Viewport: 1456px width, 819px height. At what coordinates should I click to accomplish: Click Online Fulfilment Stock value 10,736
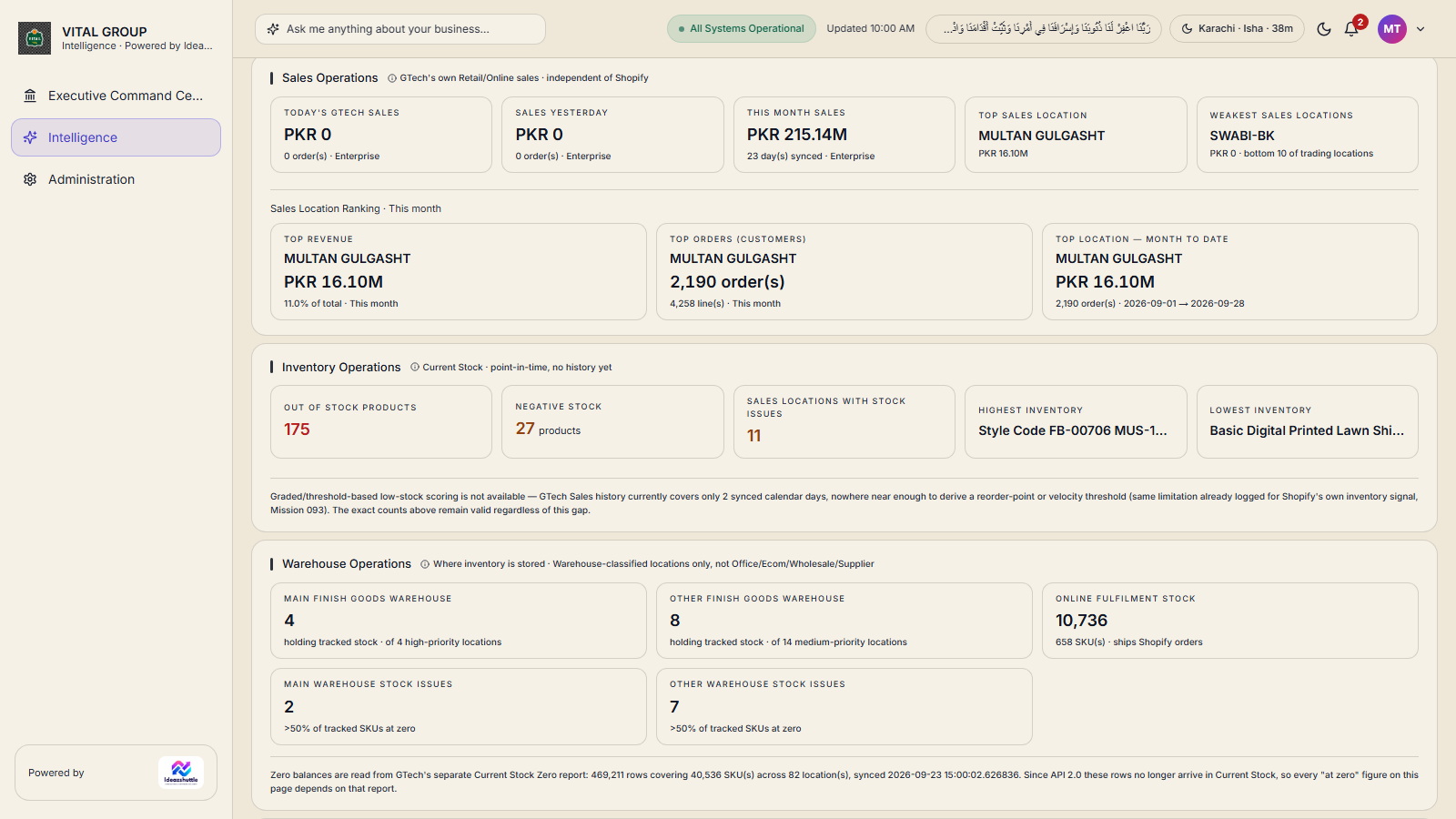[x=1081, y=621]
